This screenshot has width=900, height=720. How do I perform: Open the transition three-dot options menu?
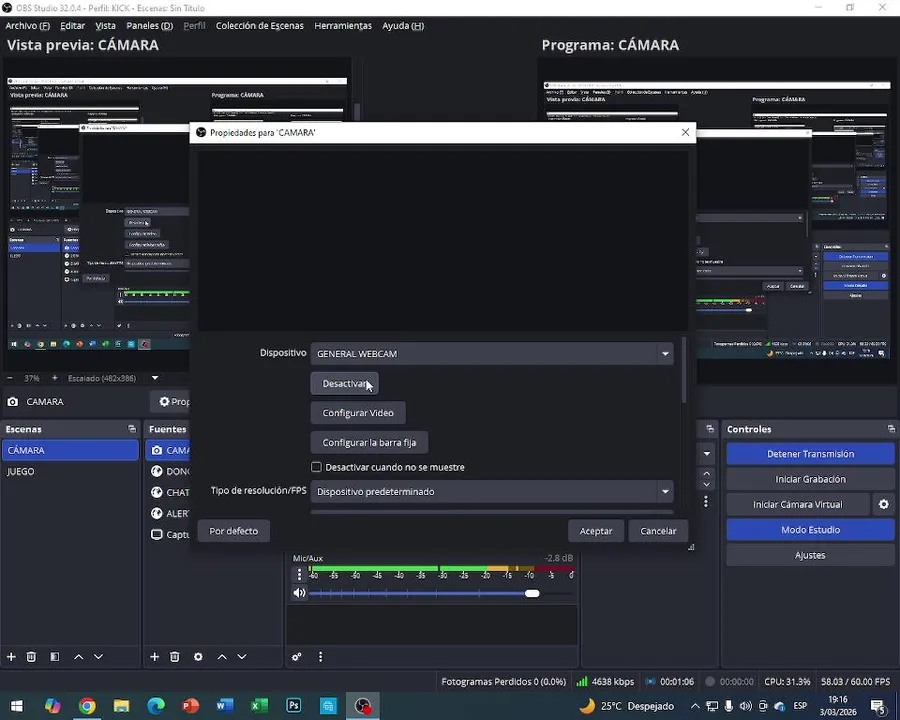(x=706, y=501)
